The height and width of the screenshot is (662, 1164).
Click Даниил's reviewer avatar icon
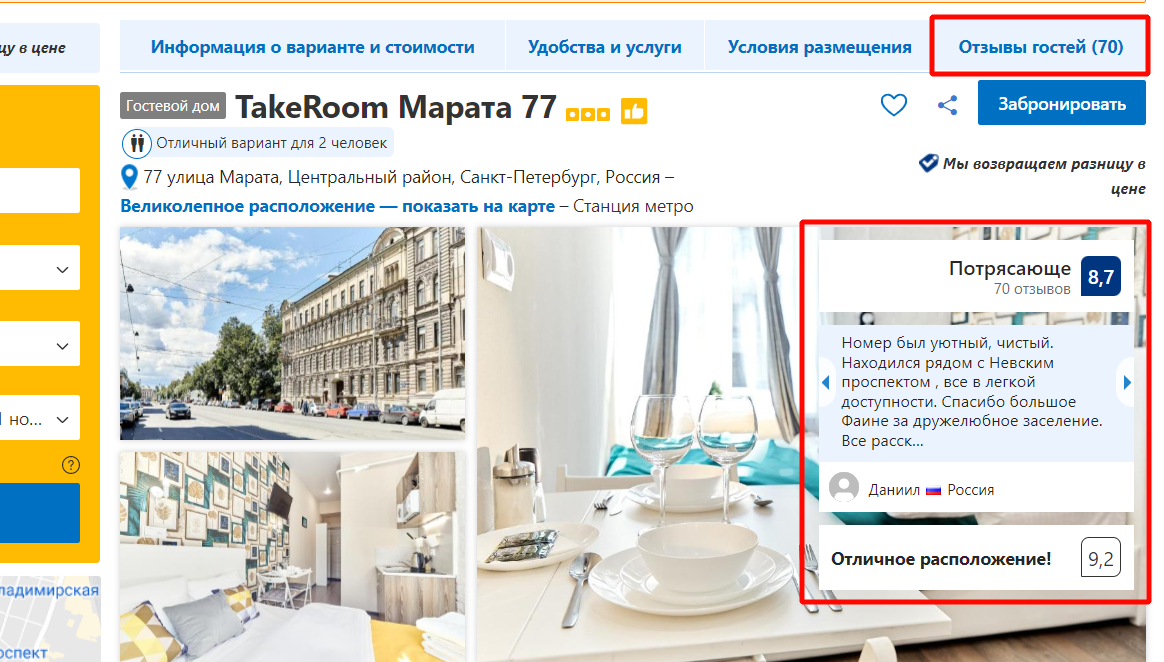click(844, 488)
